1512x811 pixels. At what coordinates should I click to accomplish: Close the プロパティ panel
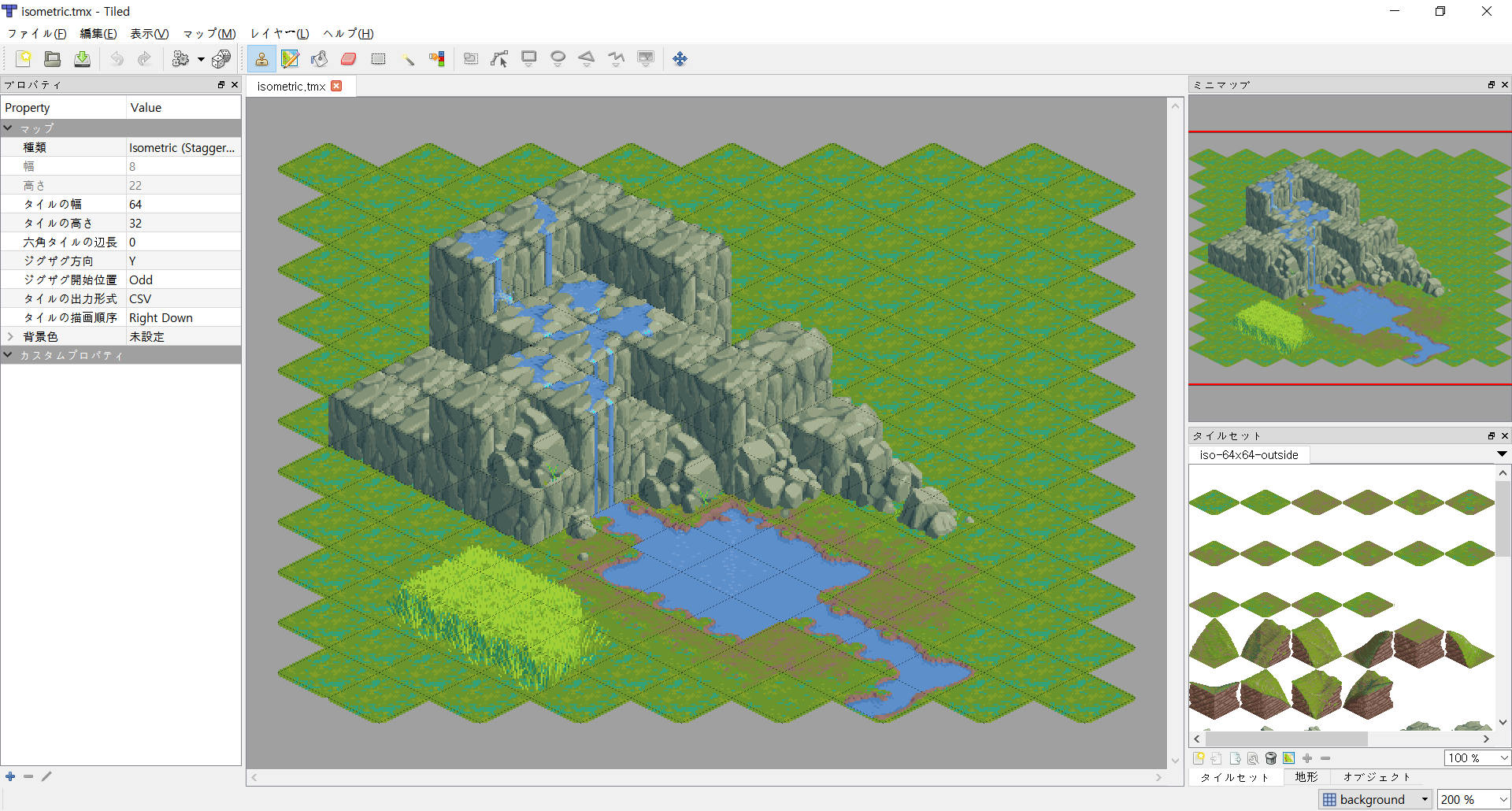pos(234,84)
